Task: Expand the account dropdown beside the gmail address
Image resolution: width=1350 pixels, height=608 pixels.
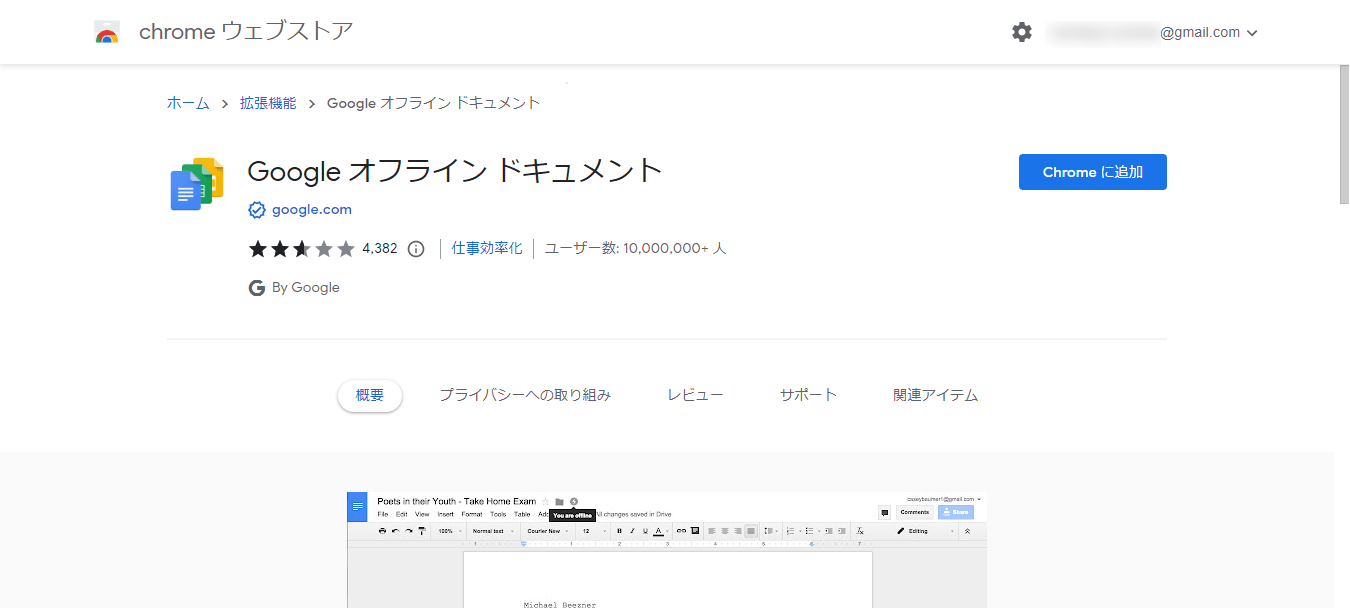Action: (x=1250, y=32)
